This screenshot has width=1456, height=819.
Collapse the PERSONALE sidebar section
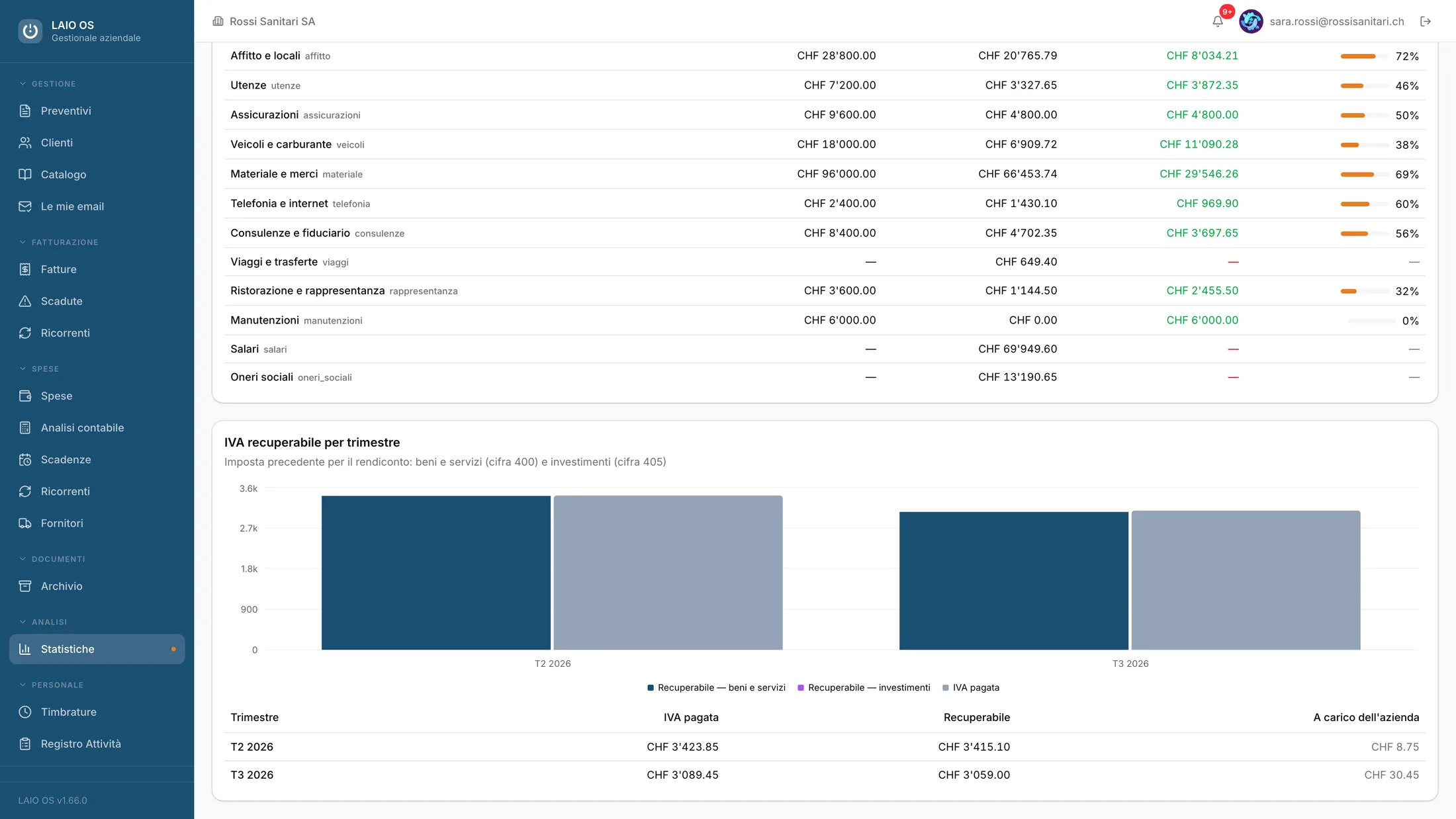coord(51,685)
